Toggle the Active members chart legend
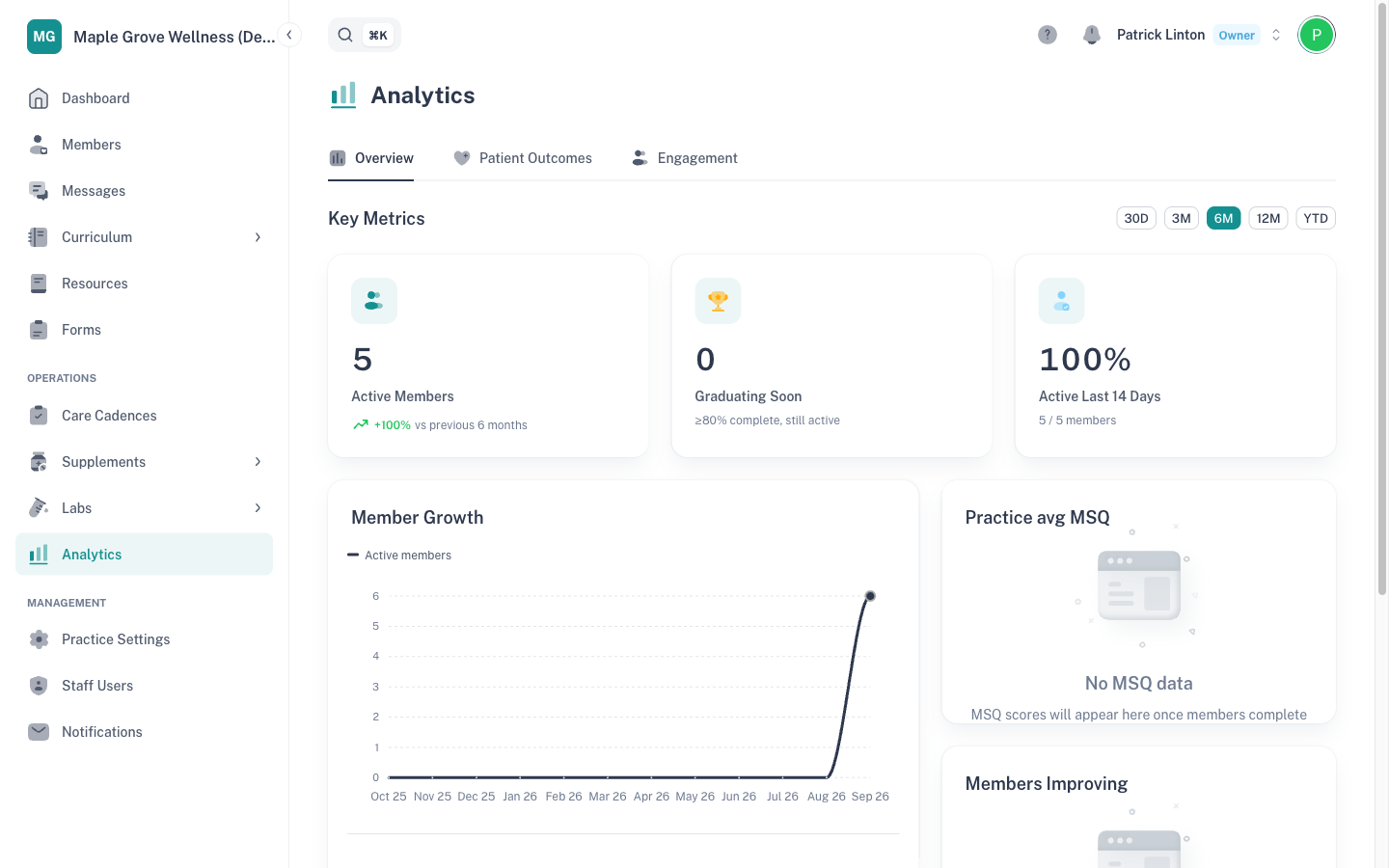The image size is (1389, 868). click(x=399, y=556)
